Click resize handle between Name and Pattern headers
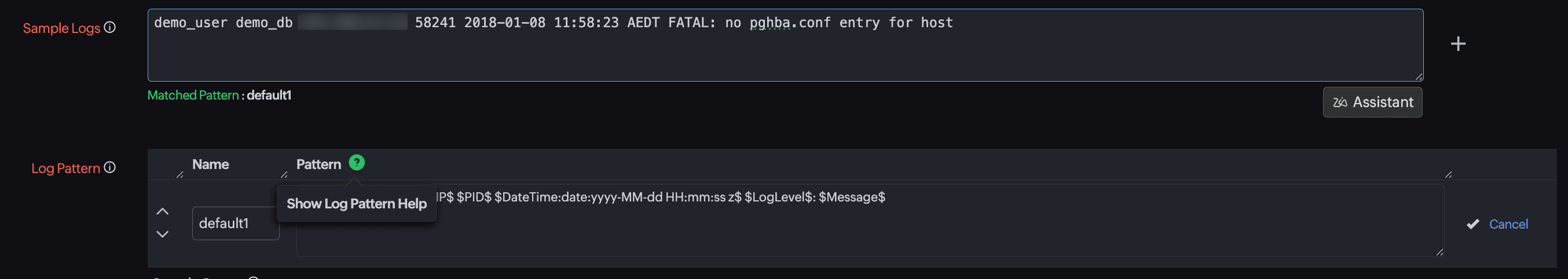1568x279 pixels. [284, 175]
